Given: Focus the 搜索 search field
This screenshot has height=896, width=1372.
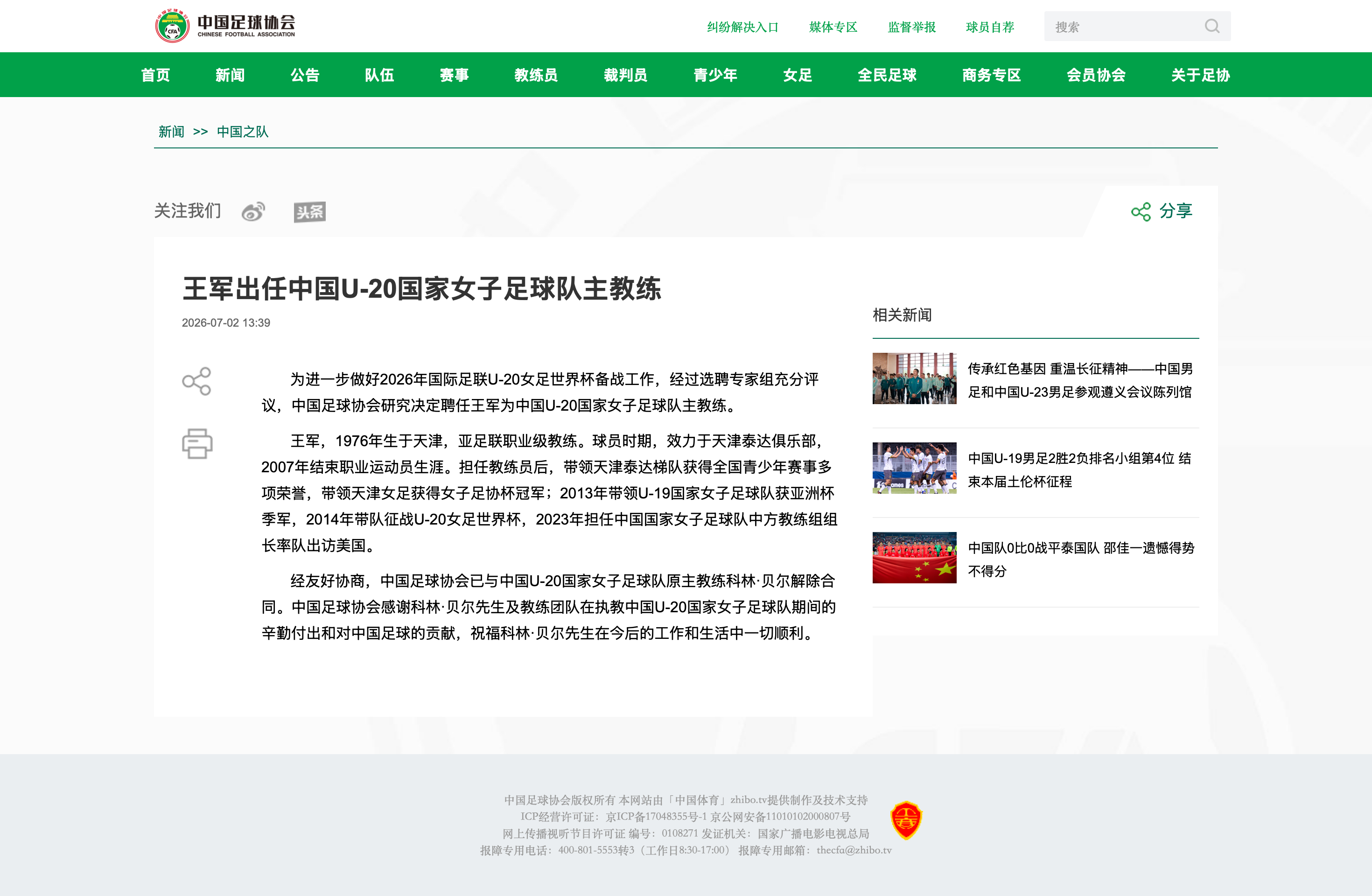Looking at the screenshot, I should 1137,26.
